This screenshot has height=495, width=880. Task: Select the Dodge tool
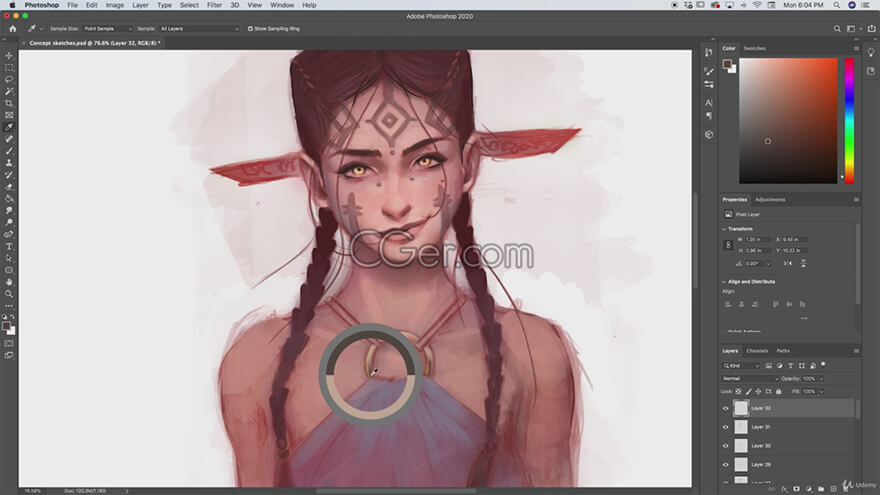(x=9, y=222)
